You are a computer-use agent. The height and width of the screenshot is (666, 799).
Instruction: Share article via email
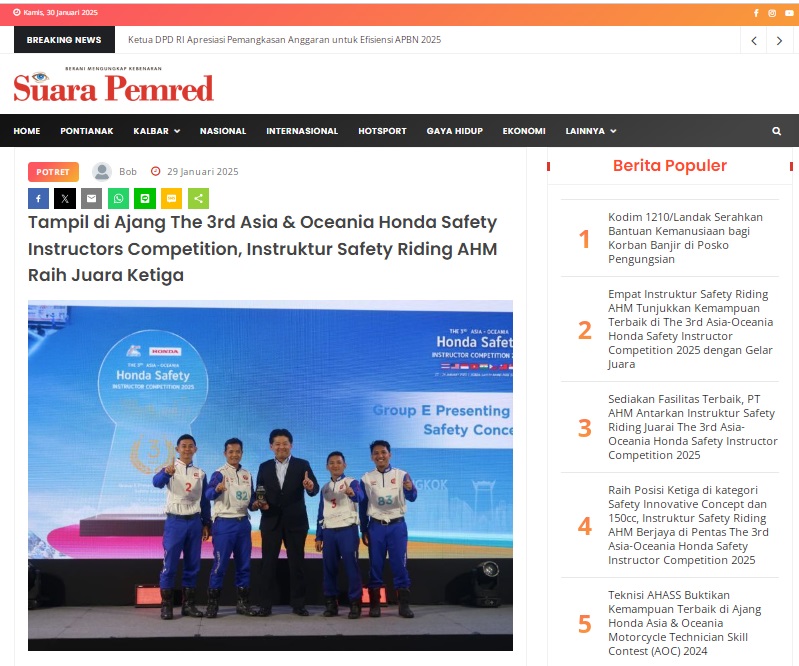click(92, 199)
